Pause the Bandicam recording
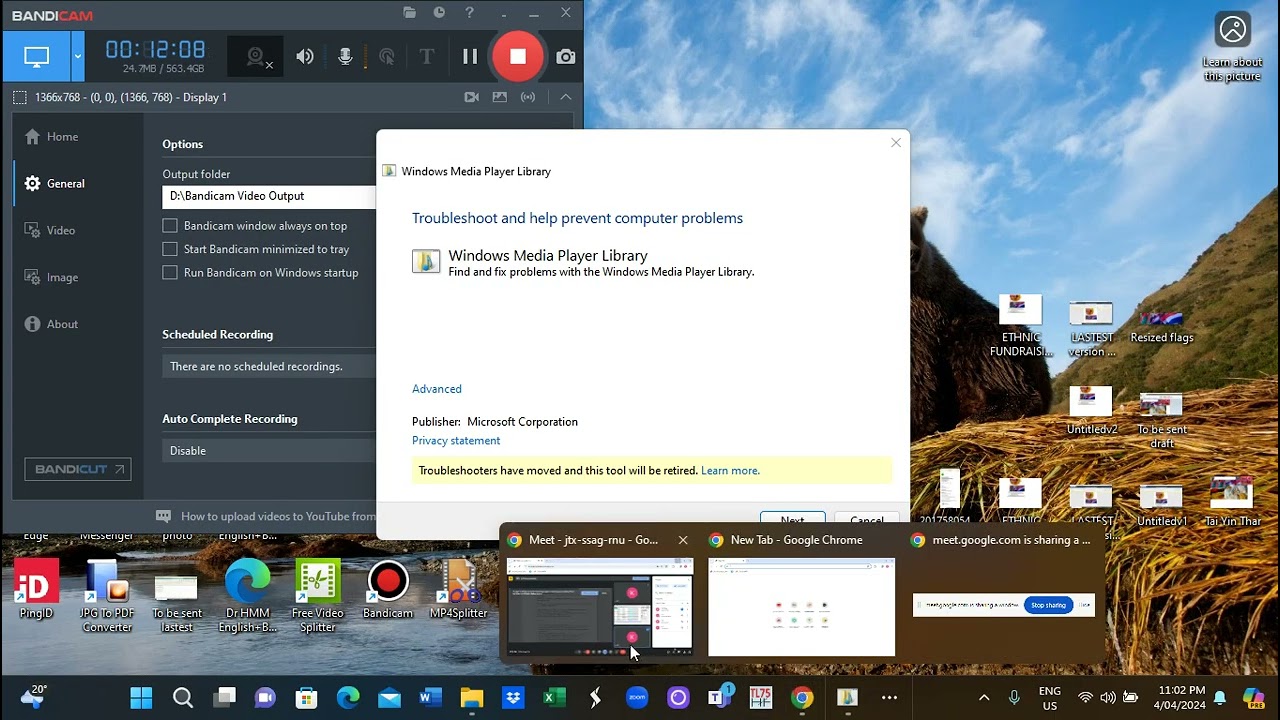The width and height of the screenshot is (1280, 720). click(470, 57)
